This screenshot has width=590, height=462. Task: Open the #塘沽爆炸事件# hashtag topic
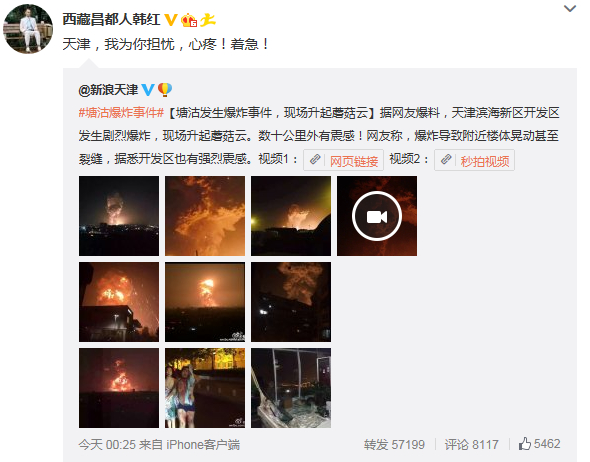121,112
